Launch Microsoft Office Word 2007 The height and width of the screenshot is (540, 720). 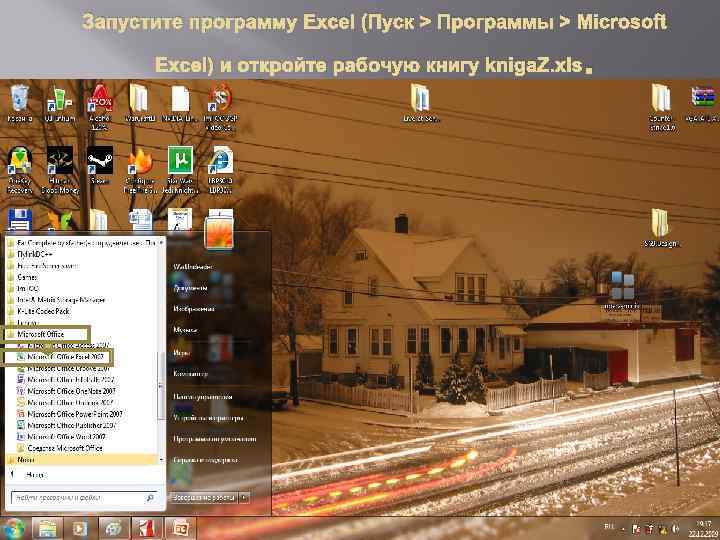pos(61,437)
